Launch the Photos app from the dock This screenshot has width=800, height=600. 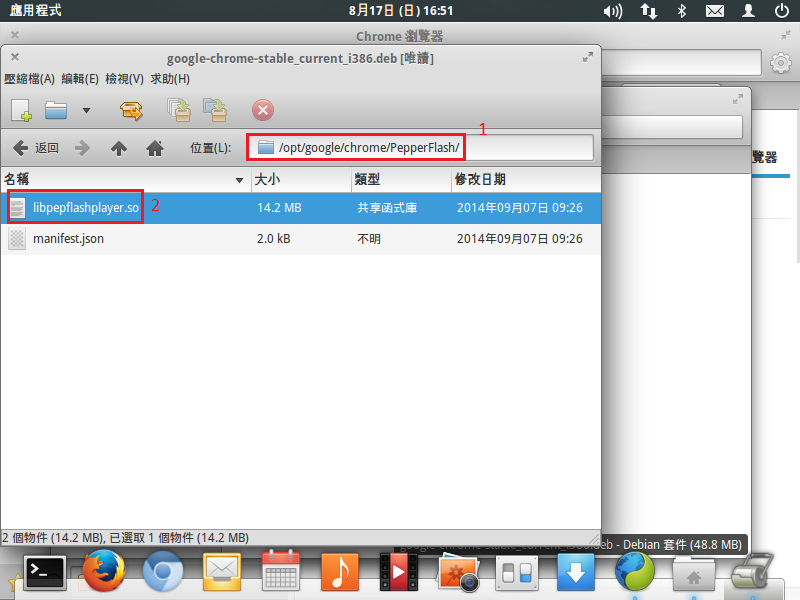pyautogui.click(x=458, y=572)
